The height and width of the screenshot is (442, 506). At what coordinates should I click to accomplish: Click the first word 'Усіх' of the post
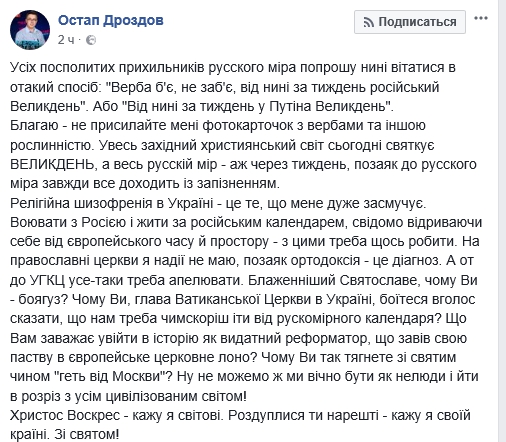[x=23, y=67]
